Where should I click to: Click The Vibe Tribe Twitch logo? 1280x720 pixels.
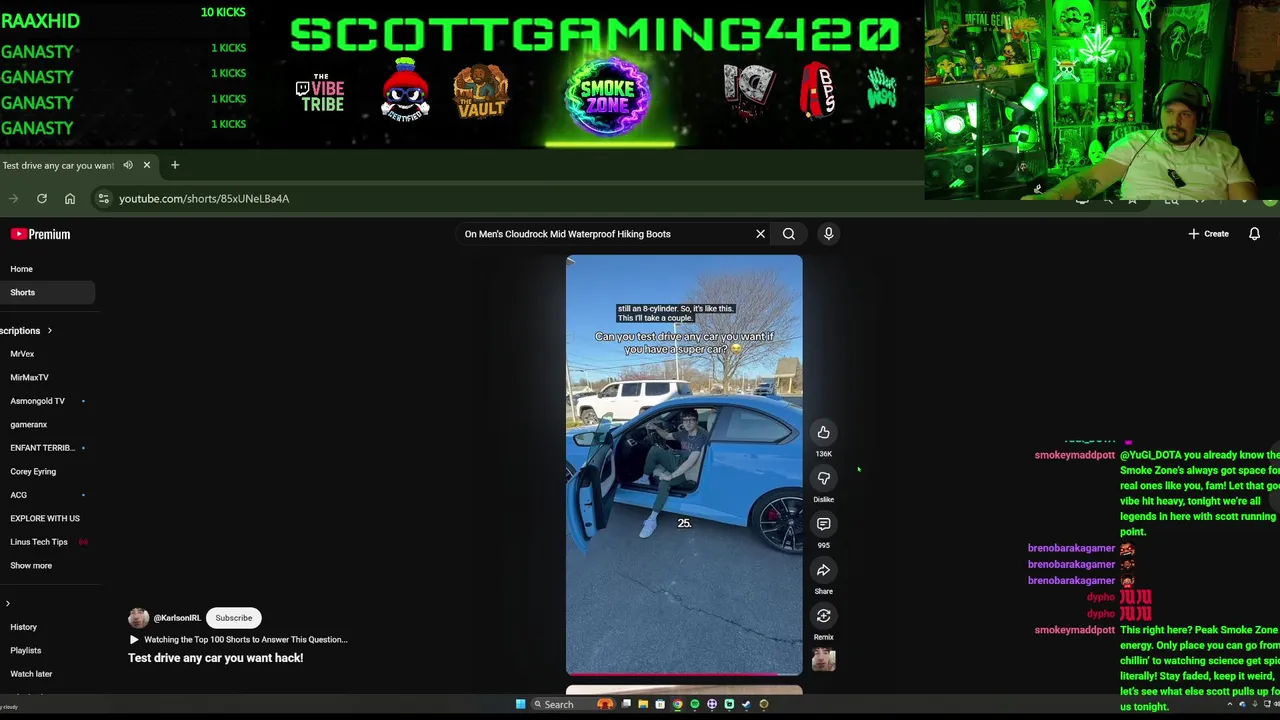click(320, 92)
